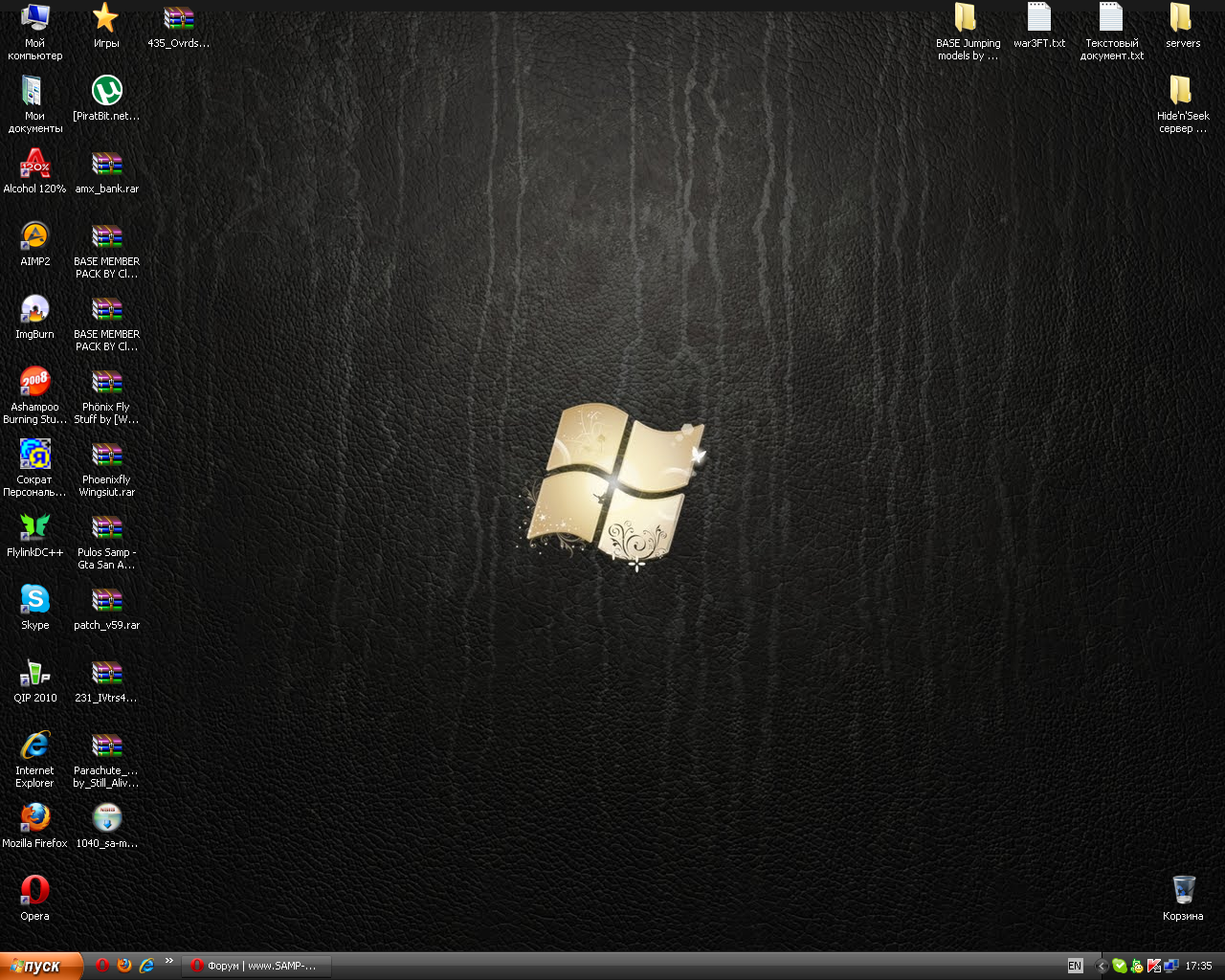Select the Мои документы desktop icon
The height and width of the screenshot is (980, 1225).
click(x=35, y=104)
